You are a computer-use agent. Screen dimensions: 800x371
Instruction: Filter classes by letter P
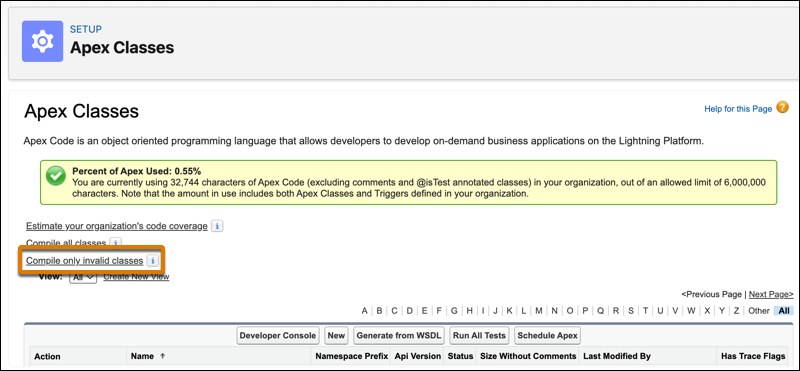click(585, 311)
